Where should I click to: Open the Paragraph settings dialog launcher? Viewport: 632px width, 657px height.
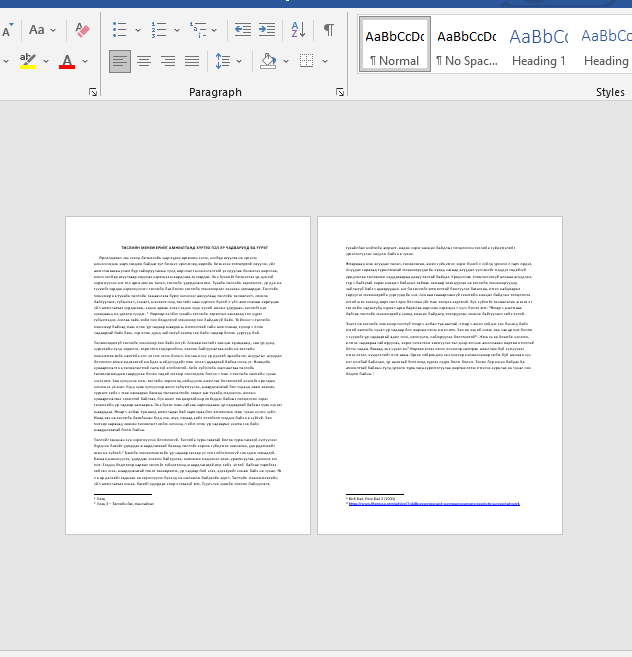337,92
